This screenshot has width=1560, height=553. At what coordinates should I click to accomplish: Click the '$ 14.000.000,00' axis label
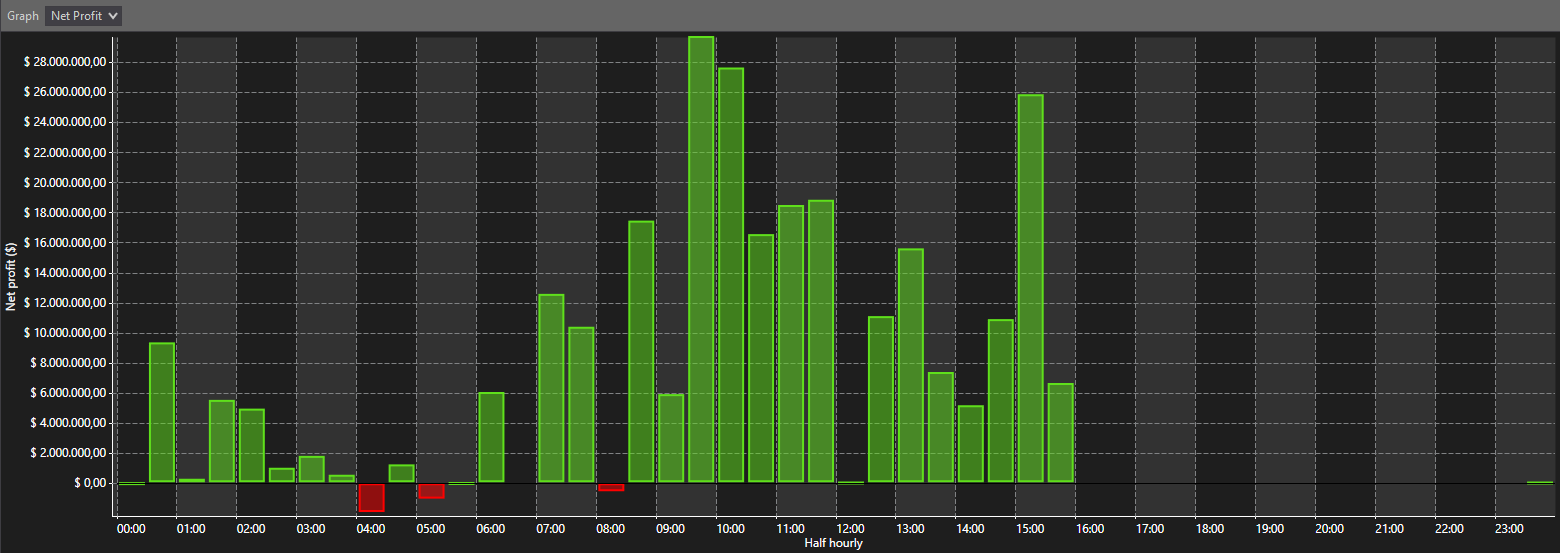pyautogui.click(x=64, y=273)
